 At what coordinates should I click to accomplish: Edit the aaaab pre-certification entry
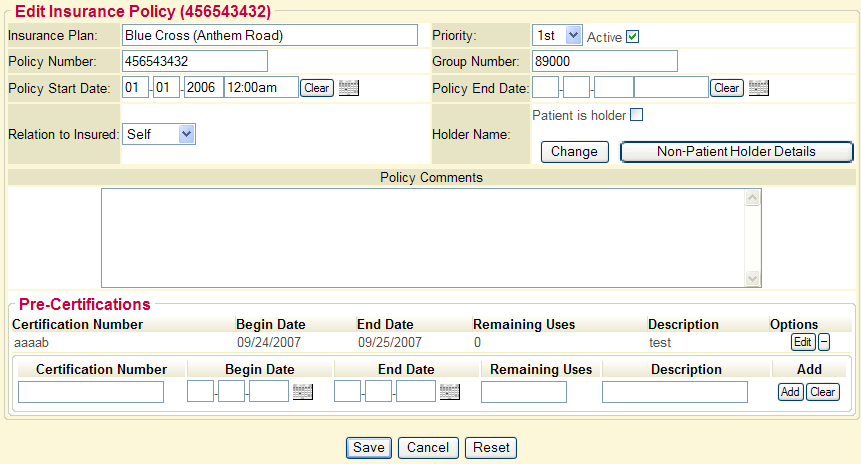pyautogui.click(x=802, y=342)
